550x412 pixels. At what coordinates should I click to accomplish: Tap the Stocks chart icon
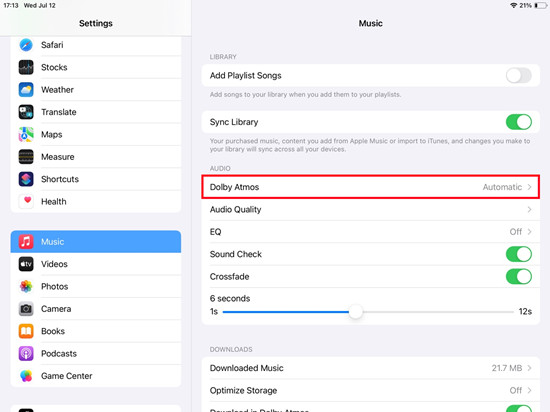click(x=26, y=67)
